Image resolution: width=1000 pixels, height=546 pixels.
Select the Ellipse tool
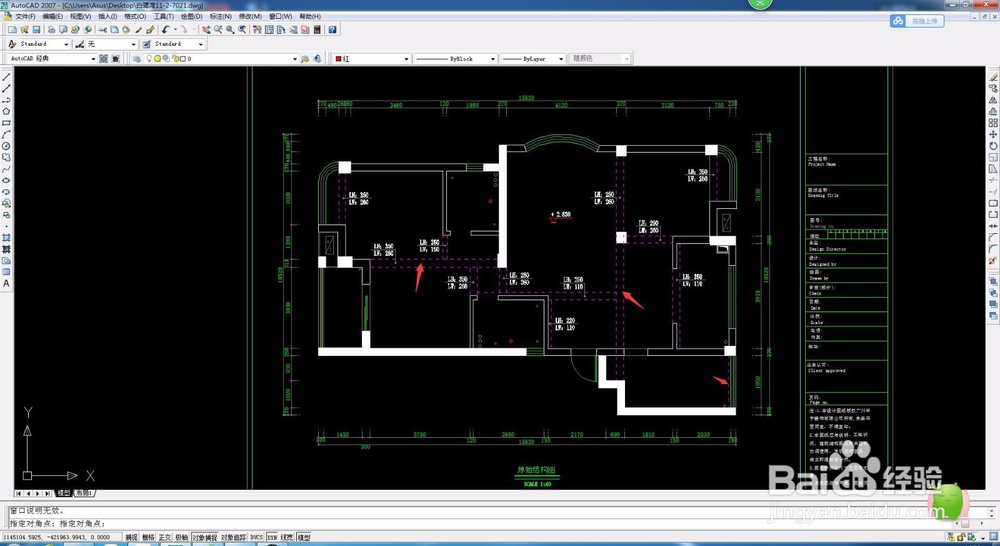click(x=6, y=181)
